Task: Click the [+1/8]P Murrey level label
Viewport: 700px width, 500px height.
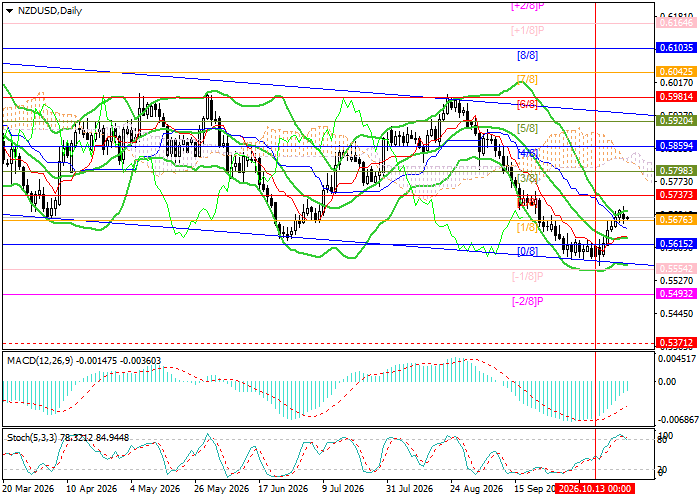Action: point(527,31)
